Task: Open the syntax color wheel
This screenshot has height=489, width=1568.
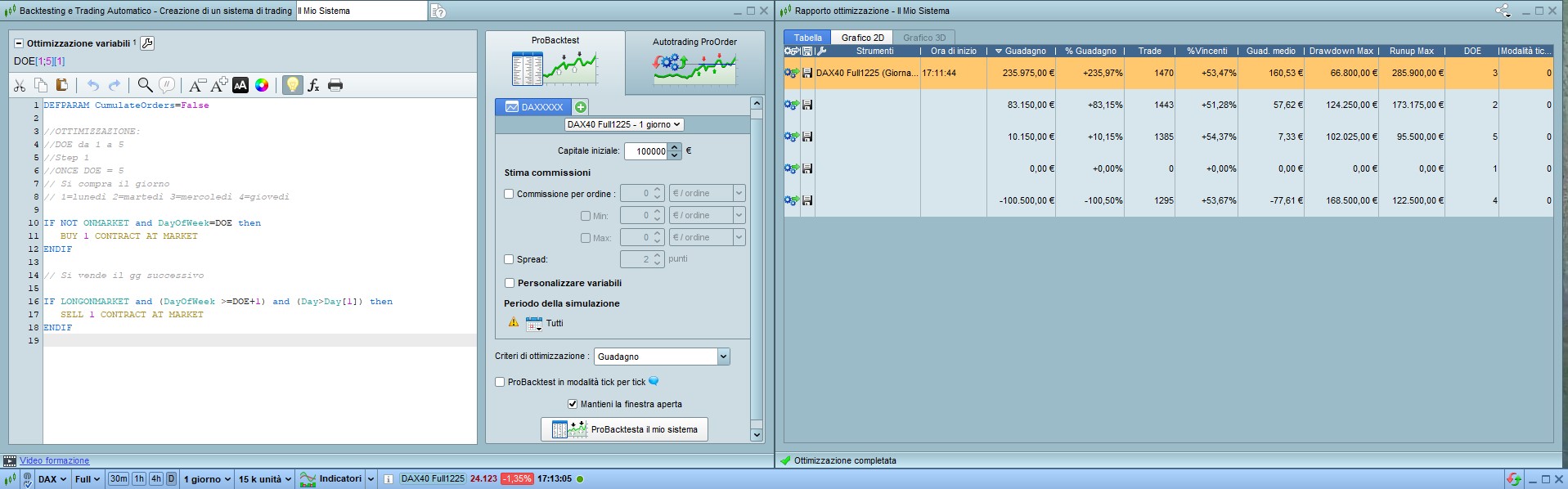Action: tap(262, 85)
